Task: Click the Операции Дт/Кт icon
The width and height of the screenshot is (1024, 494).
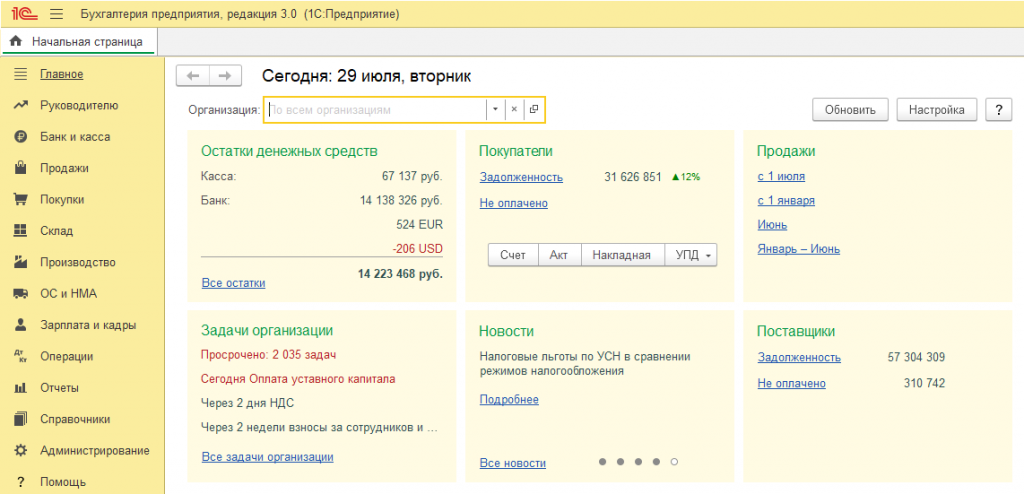Action: 21,356
